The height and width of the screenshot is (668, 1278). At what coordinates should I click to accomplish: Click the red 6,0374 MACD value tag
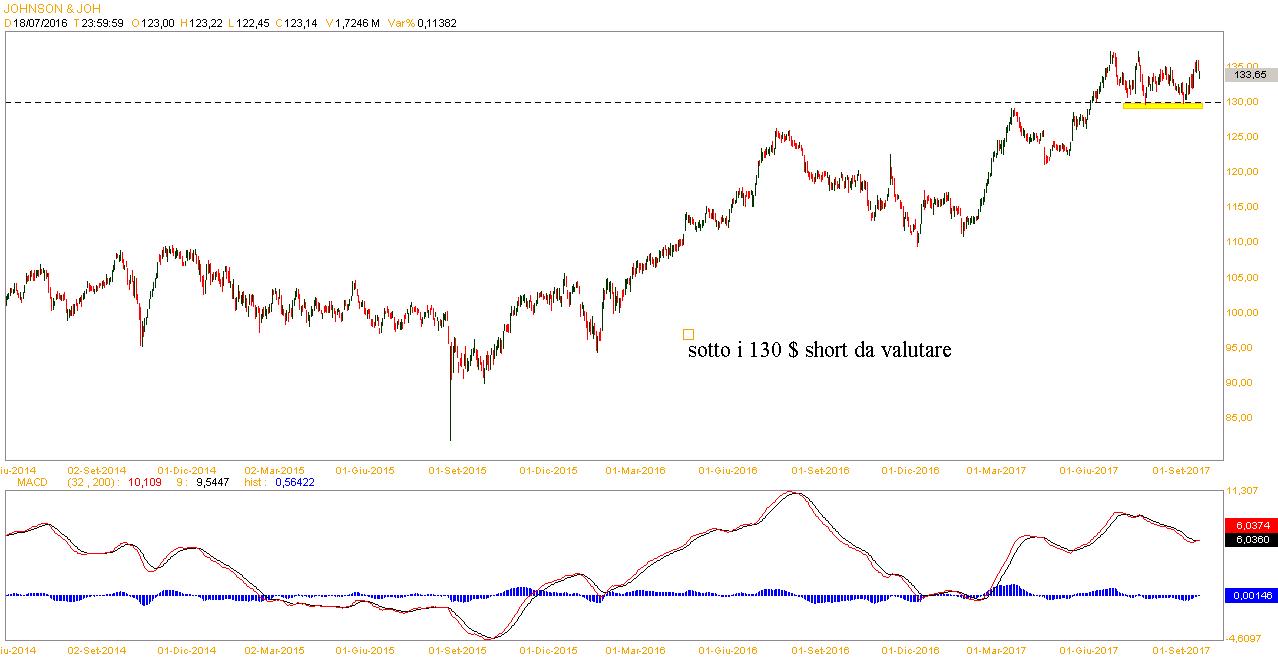click(1250, 526)
